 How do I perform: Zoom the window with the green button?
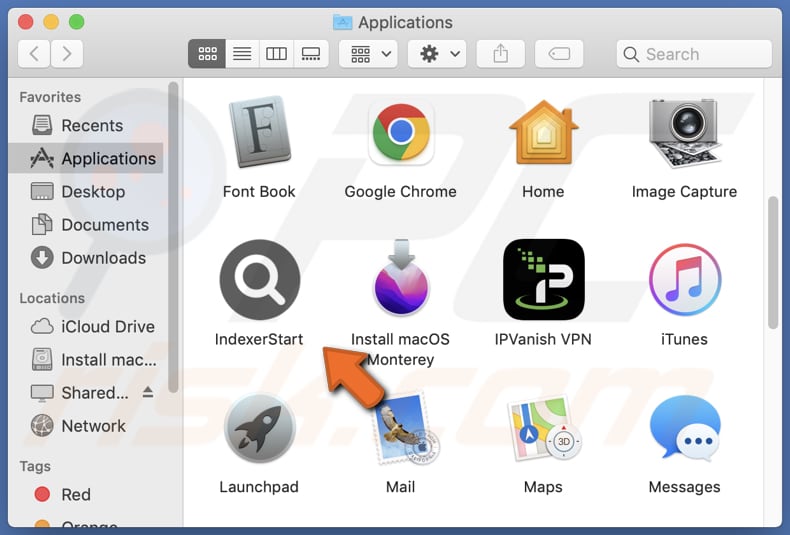click(77, 22)
